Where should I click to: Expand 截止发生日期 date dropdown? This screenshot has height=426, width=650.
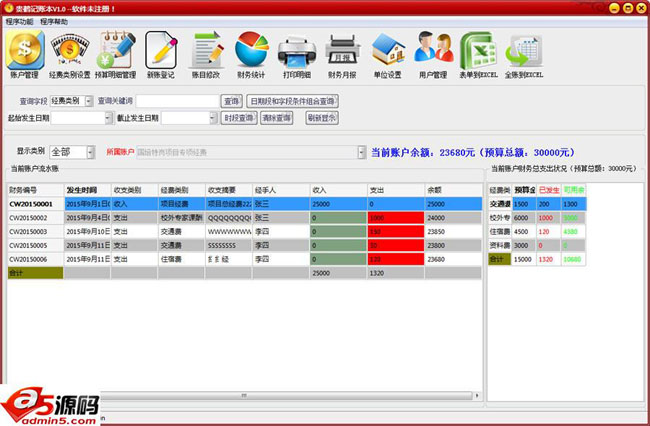tap(213, 118)
